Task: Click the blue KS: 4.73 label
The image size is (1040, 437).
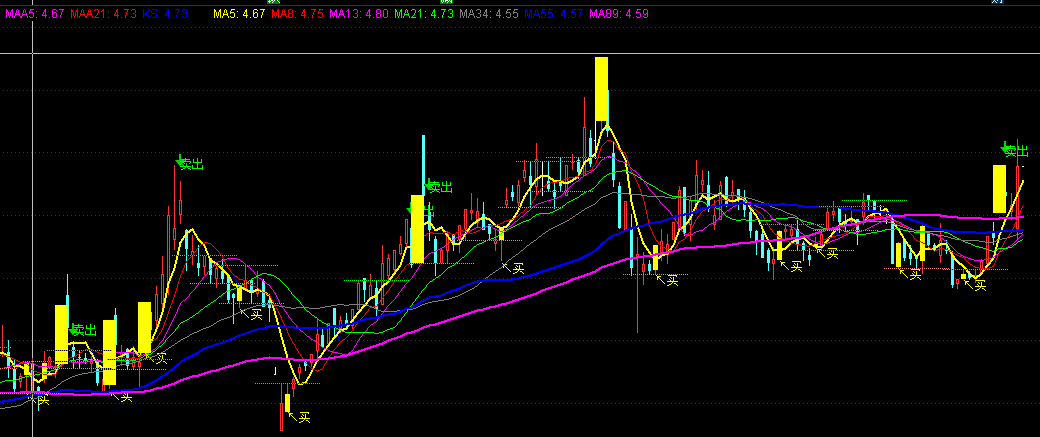Action: pyautogui.click(x=164, y=15)
